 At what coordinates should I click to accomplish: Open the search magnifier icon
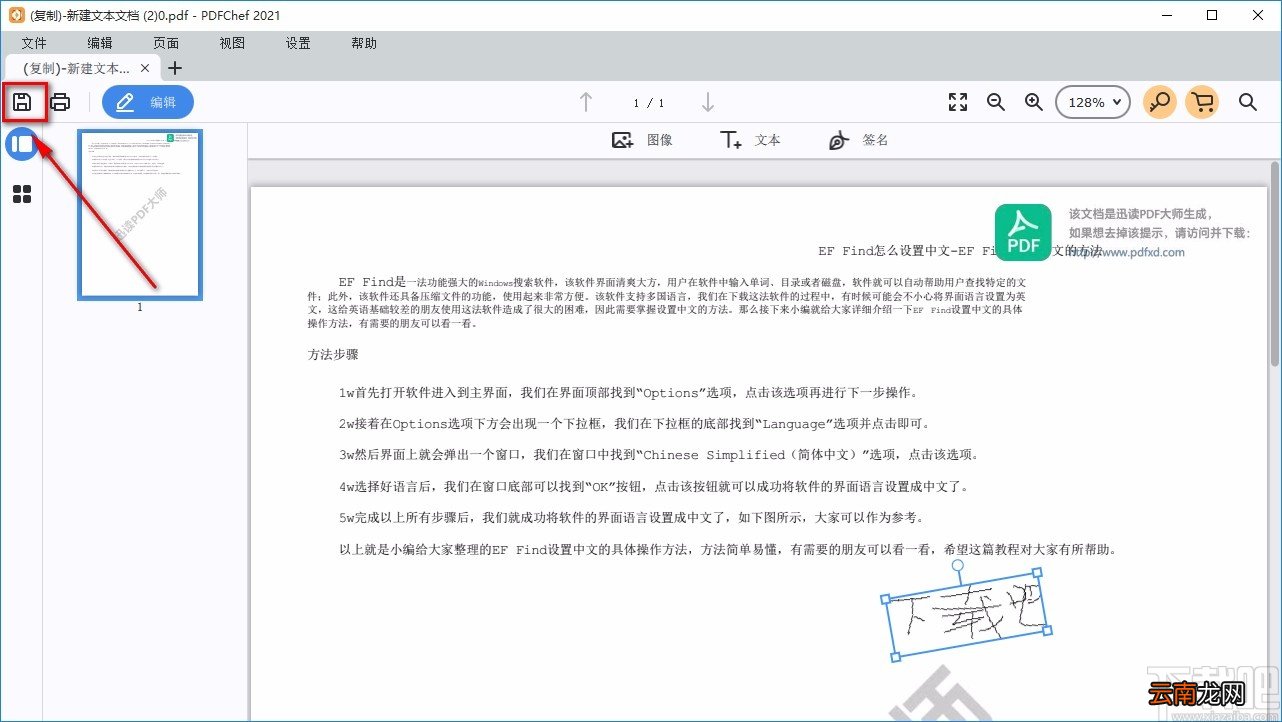pyautogui.click(x=1248, y=102)
